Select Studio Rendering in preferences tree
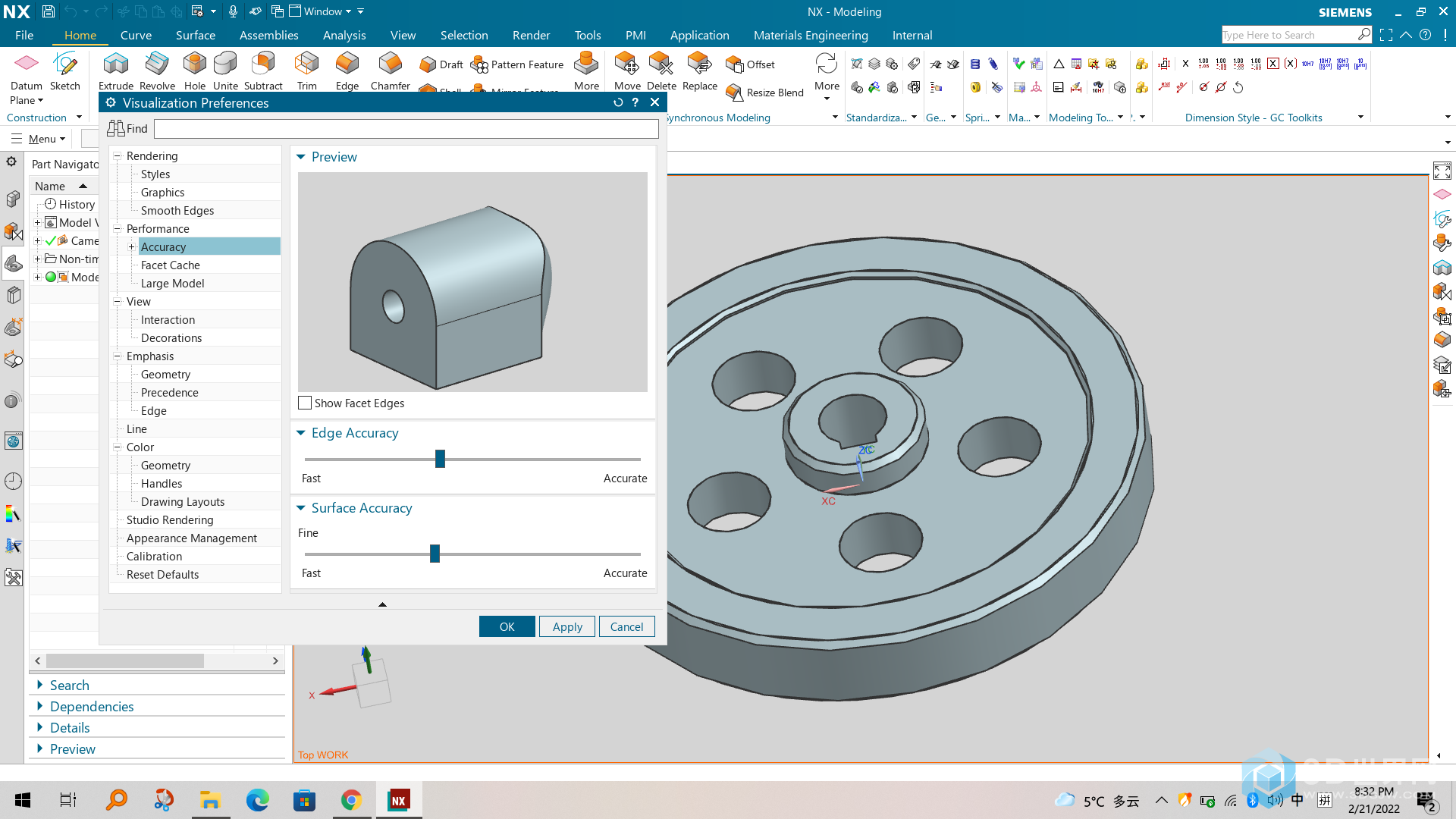The height and width of the screenshot is (819, 1456). coord(170,520)
